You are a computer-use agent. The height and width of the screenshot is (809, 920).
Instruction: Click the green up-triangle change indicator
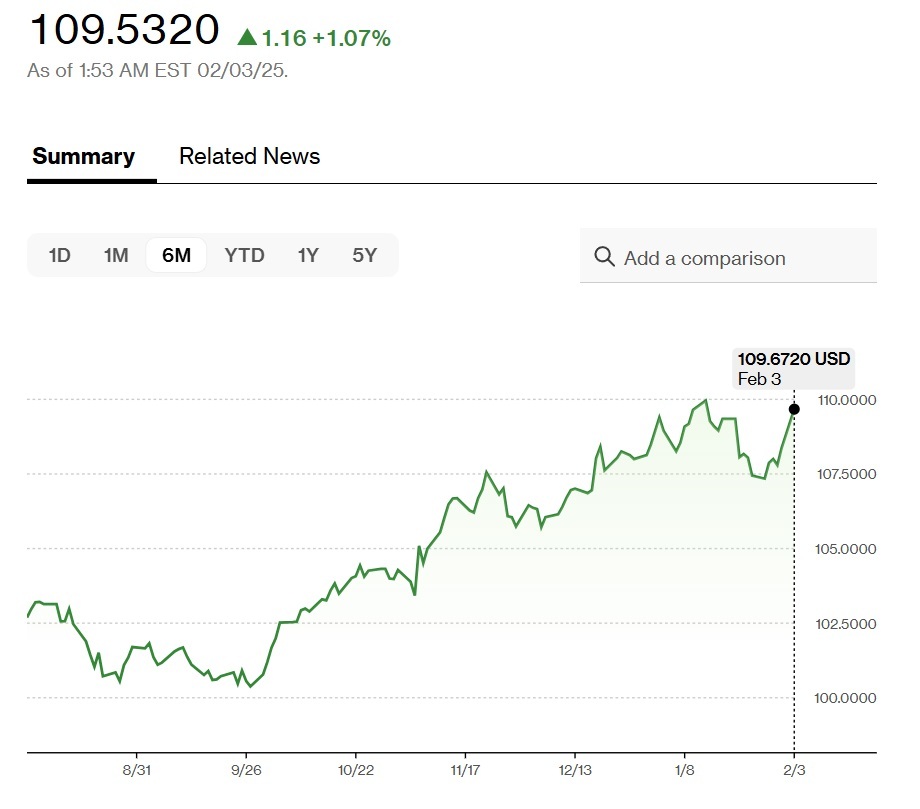247,38
